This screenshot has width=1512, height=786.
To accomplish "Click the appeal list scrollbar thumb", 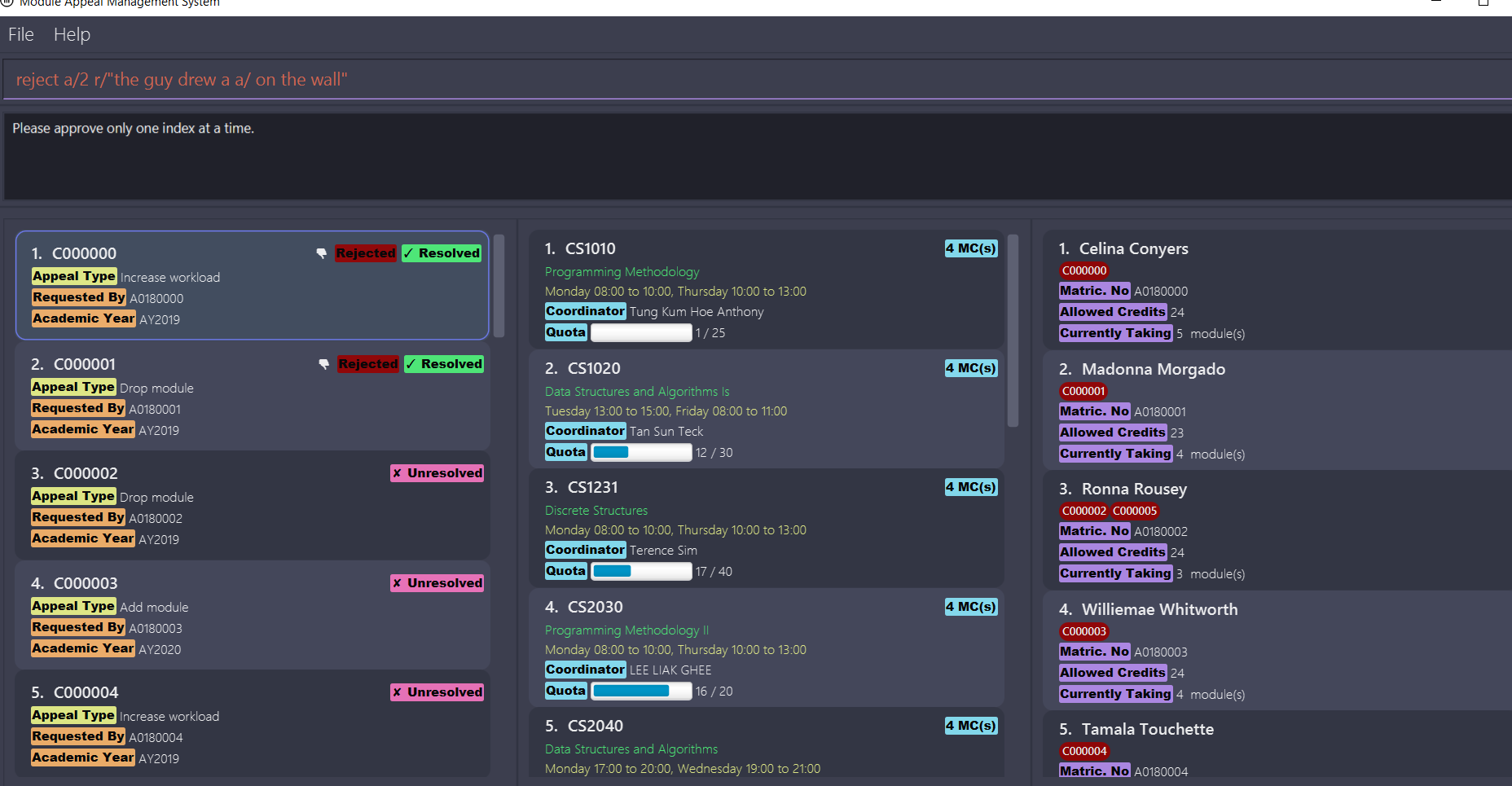I will click(x=499, y=285).
